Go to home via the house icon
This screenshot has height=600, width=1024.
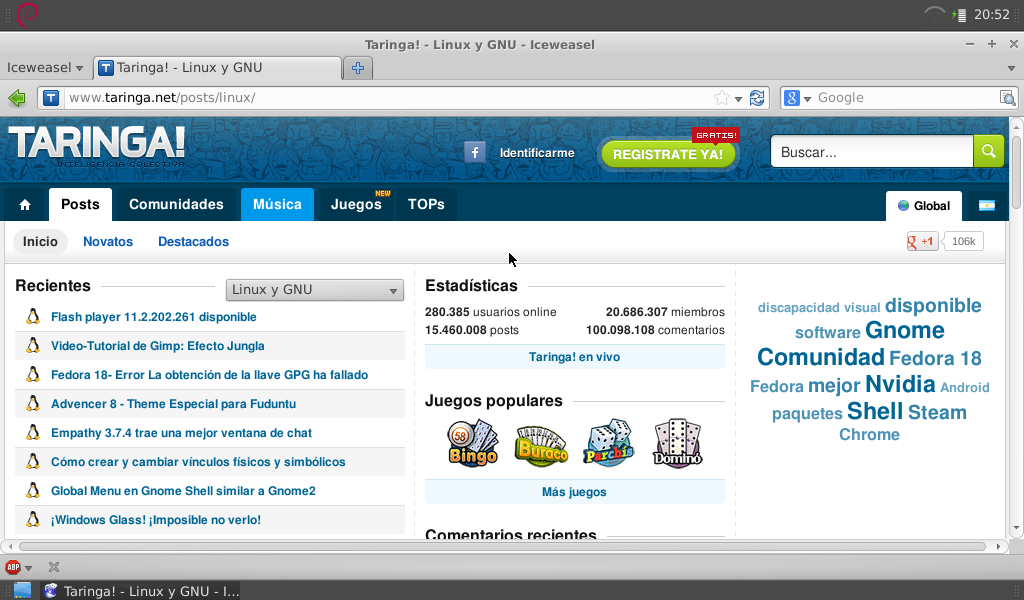click(x=25, y=205)
